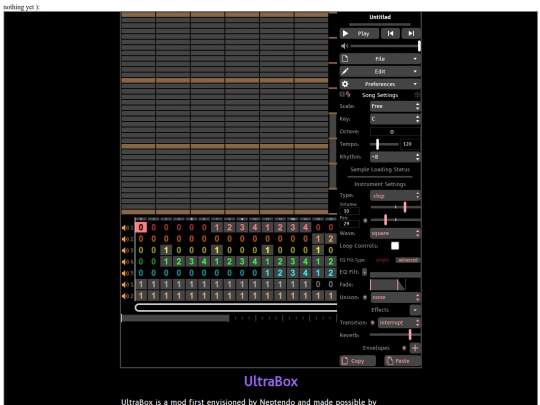Image resolution: width=540 pixels, height=405 pixels.
Task: Click the master volume slider
Action: point(385,46)
